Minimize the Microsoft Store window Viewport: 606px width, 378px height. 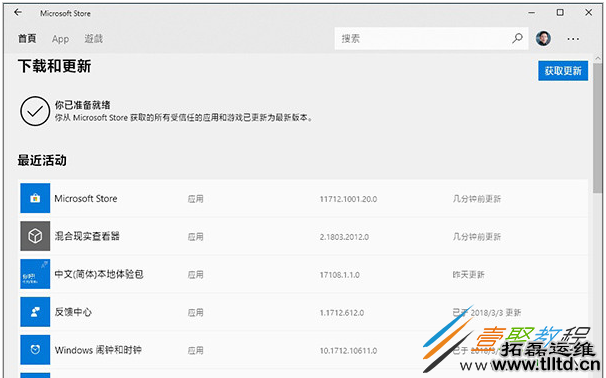coord(532,13)
